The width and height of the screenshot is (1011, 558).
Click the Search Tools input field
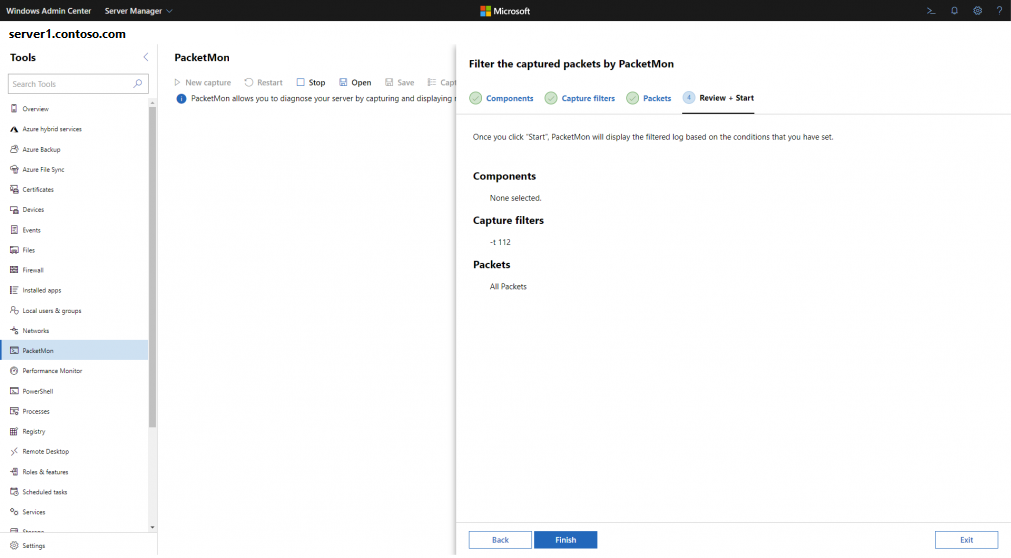[x=78, y=84]
